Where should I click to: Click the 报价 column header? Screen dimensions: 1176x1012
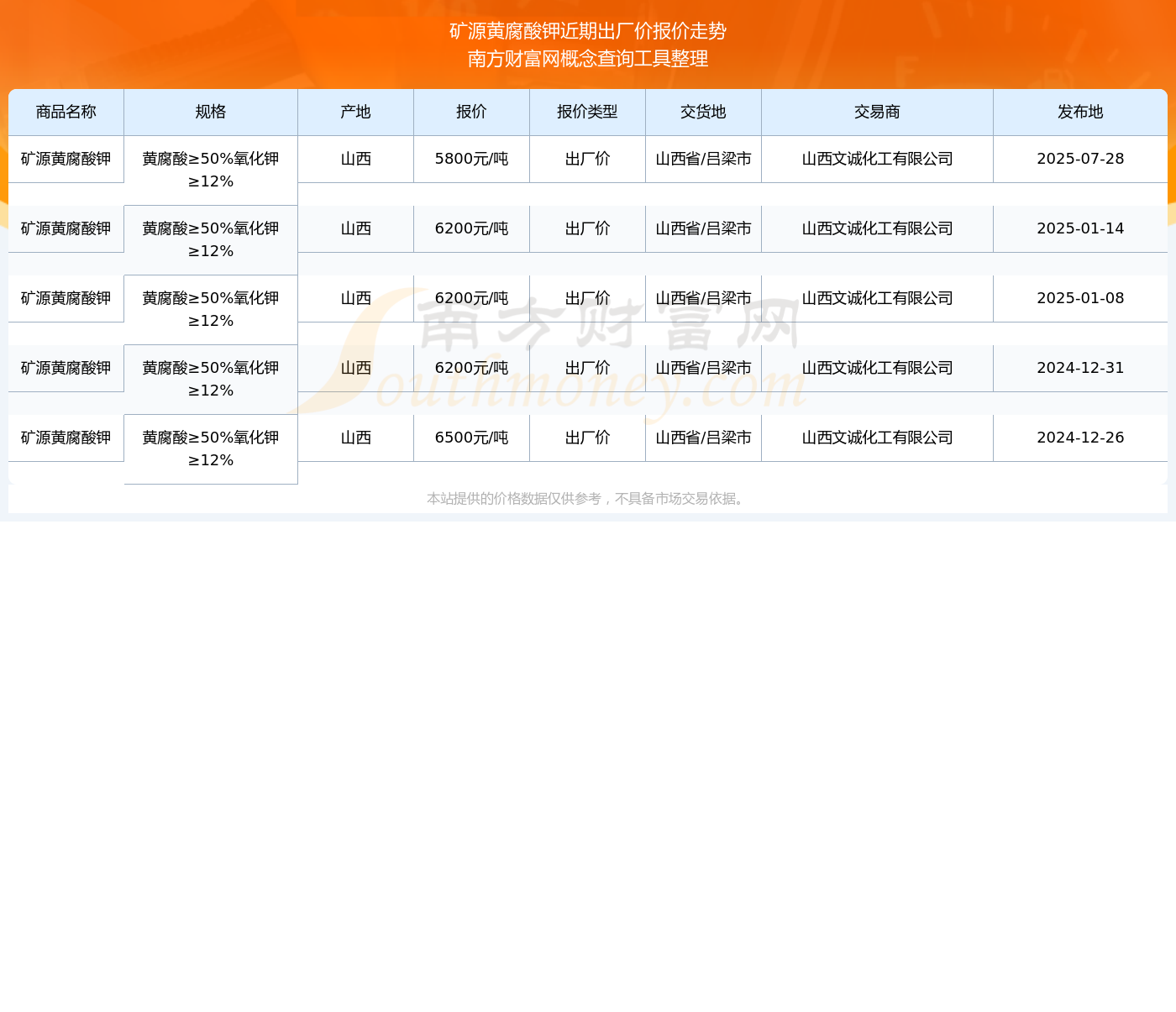click(472, 112)
